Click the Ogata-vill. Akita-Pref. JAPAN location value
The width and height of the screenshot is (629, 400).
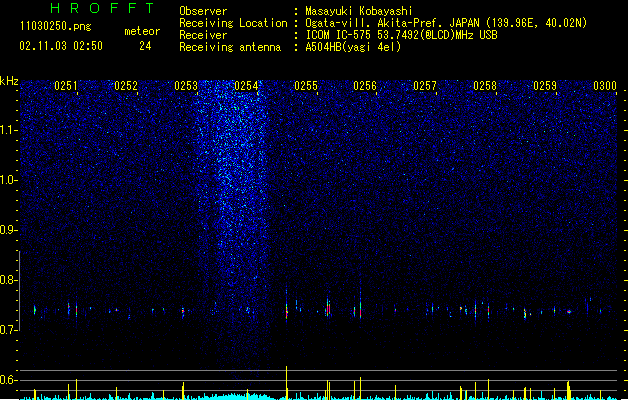pos(446,23)
